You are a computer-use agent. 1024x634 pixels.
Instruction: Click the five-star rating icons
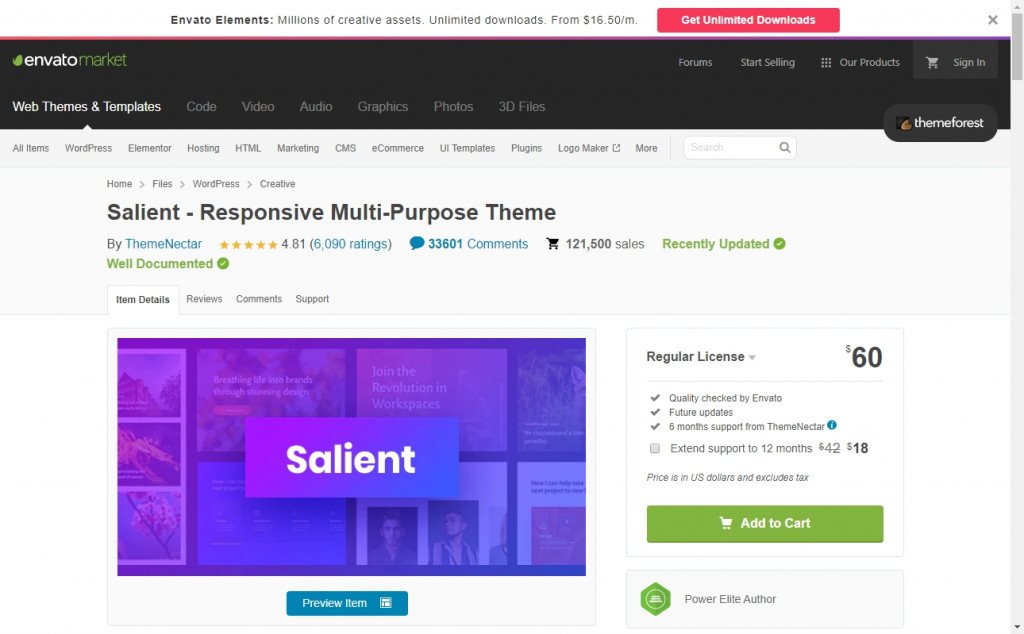[248, 245]
